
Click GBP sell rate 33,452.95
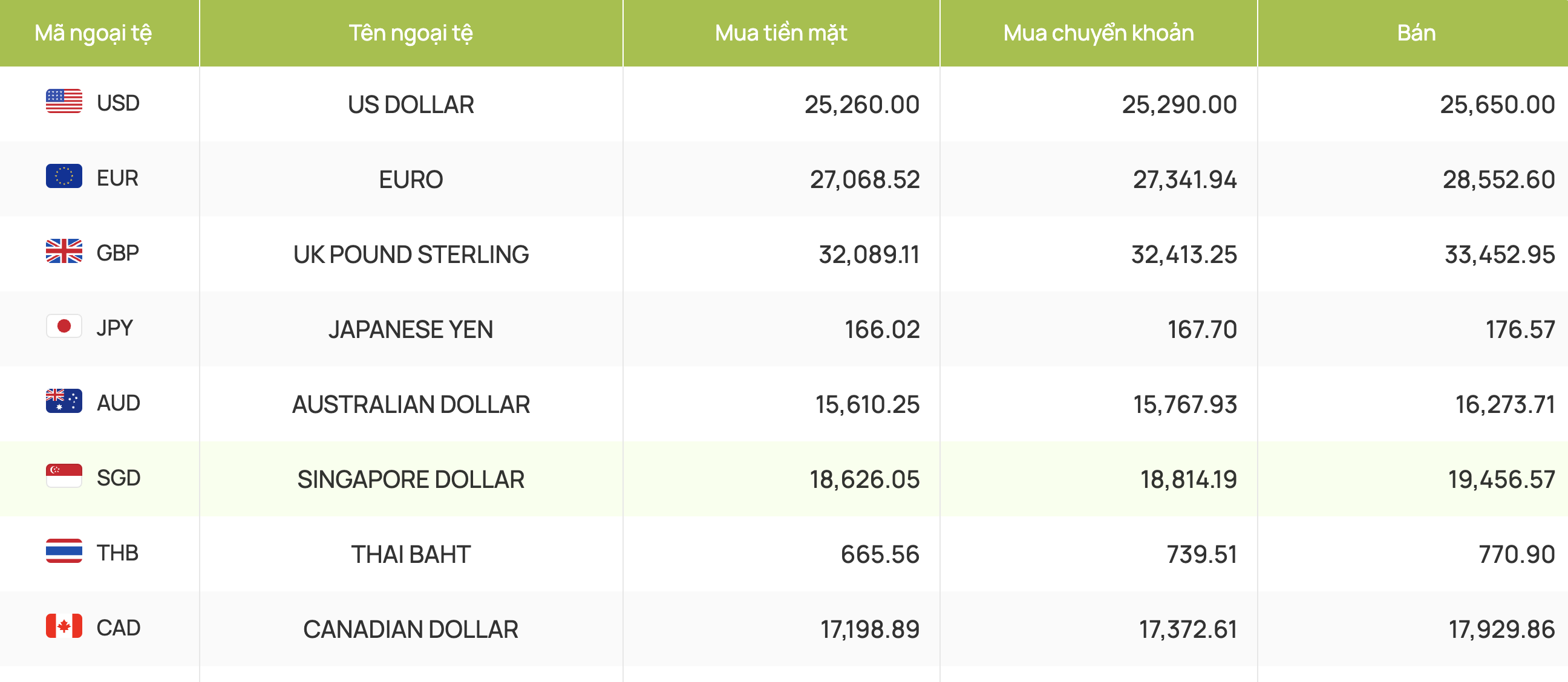(1500, 255)
